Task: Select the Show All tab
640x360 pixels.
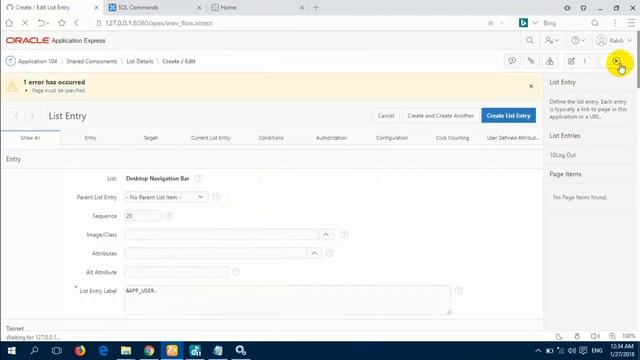Action: [30, 138]
